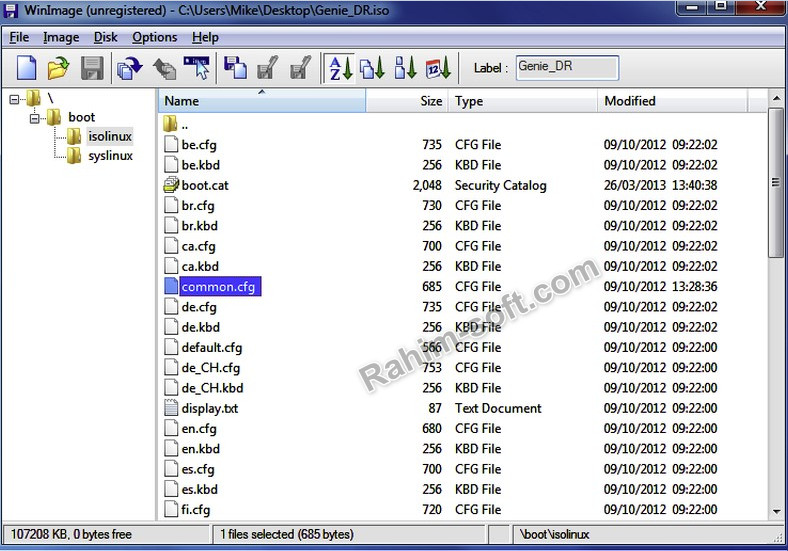Click the Name column header
The image size is (788, 551).
coord(262,101)
